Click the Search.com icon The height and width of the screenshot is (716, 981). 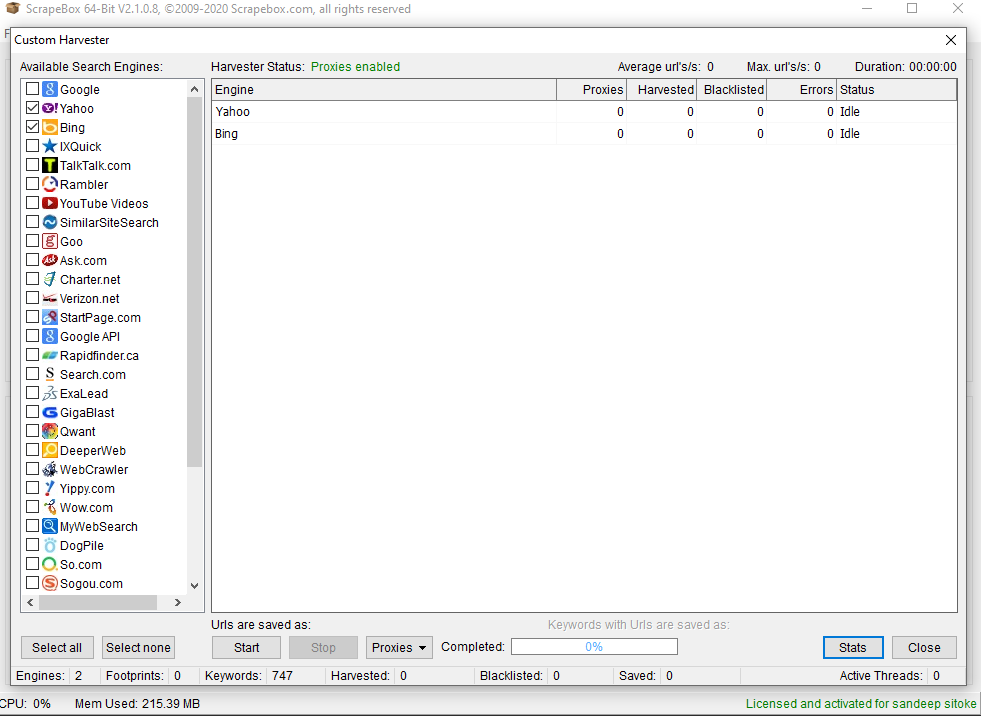point(50,374)
